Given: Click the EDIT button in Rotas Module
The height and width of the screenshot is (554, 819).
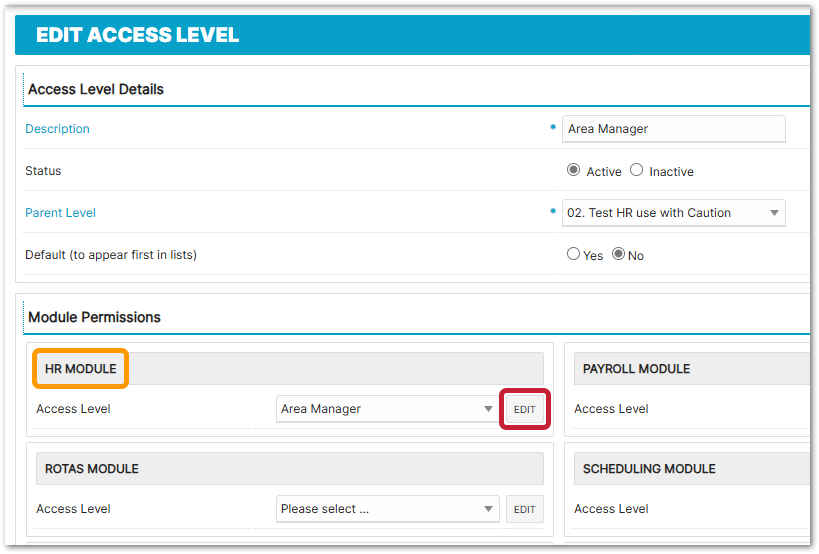Looking at the screenshot, I should (524, 509).
